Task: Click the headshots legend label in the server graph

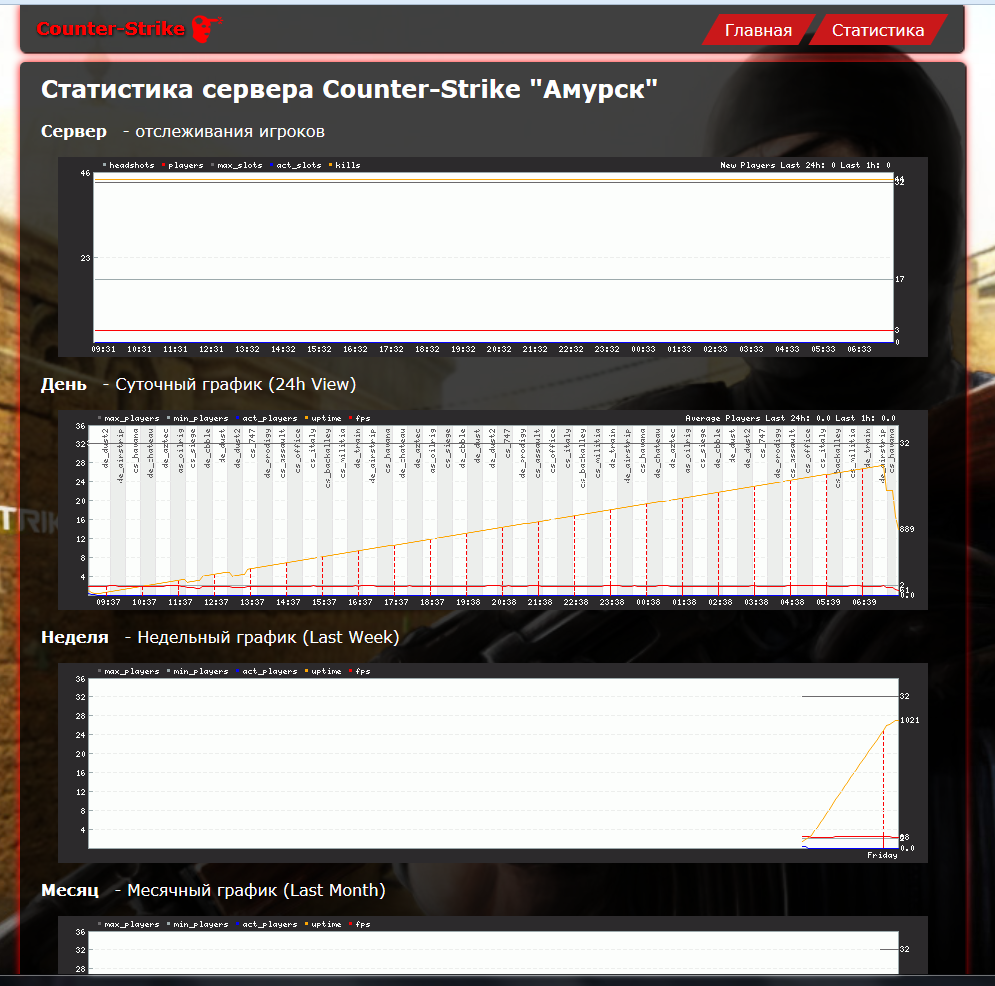Action: tap(131, 165)
